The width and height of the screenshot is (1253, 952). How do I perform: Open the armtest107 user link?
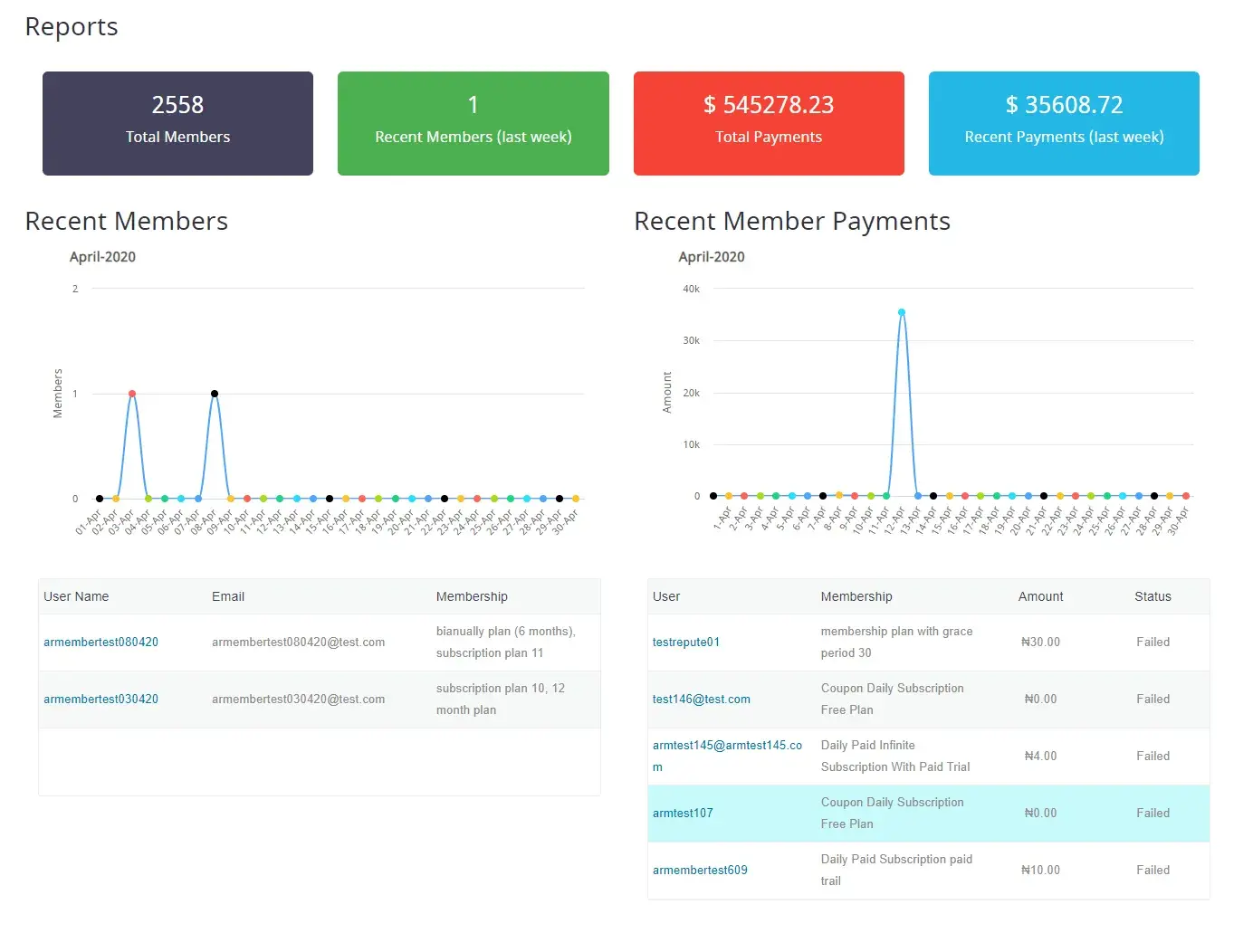[683, 814]
